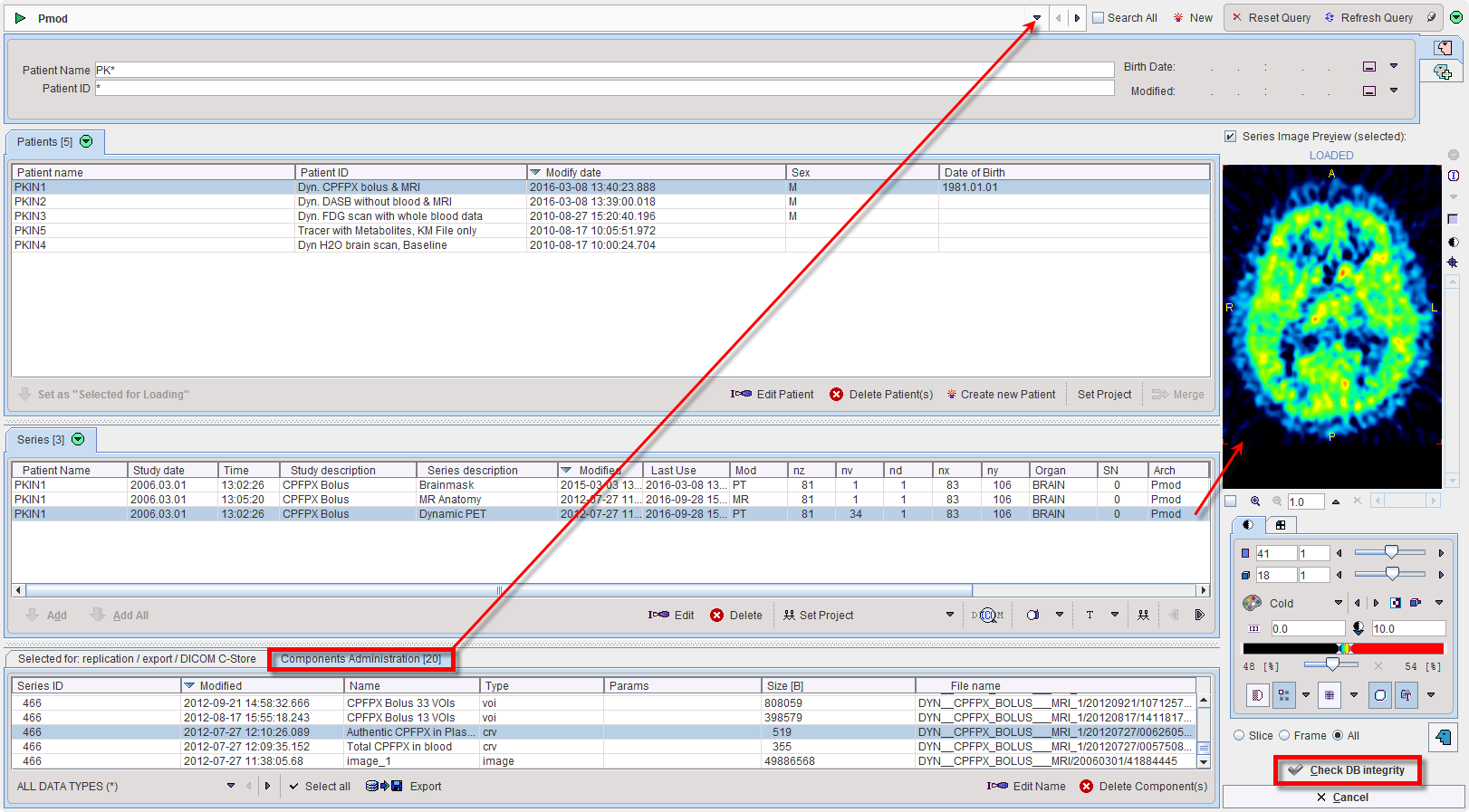Click the image info icon beside preview
The height and width of the screenshot is (812, 1469).
pyautogui.click(x=1454, y=176)
